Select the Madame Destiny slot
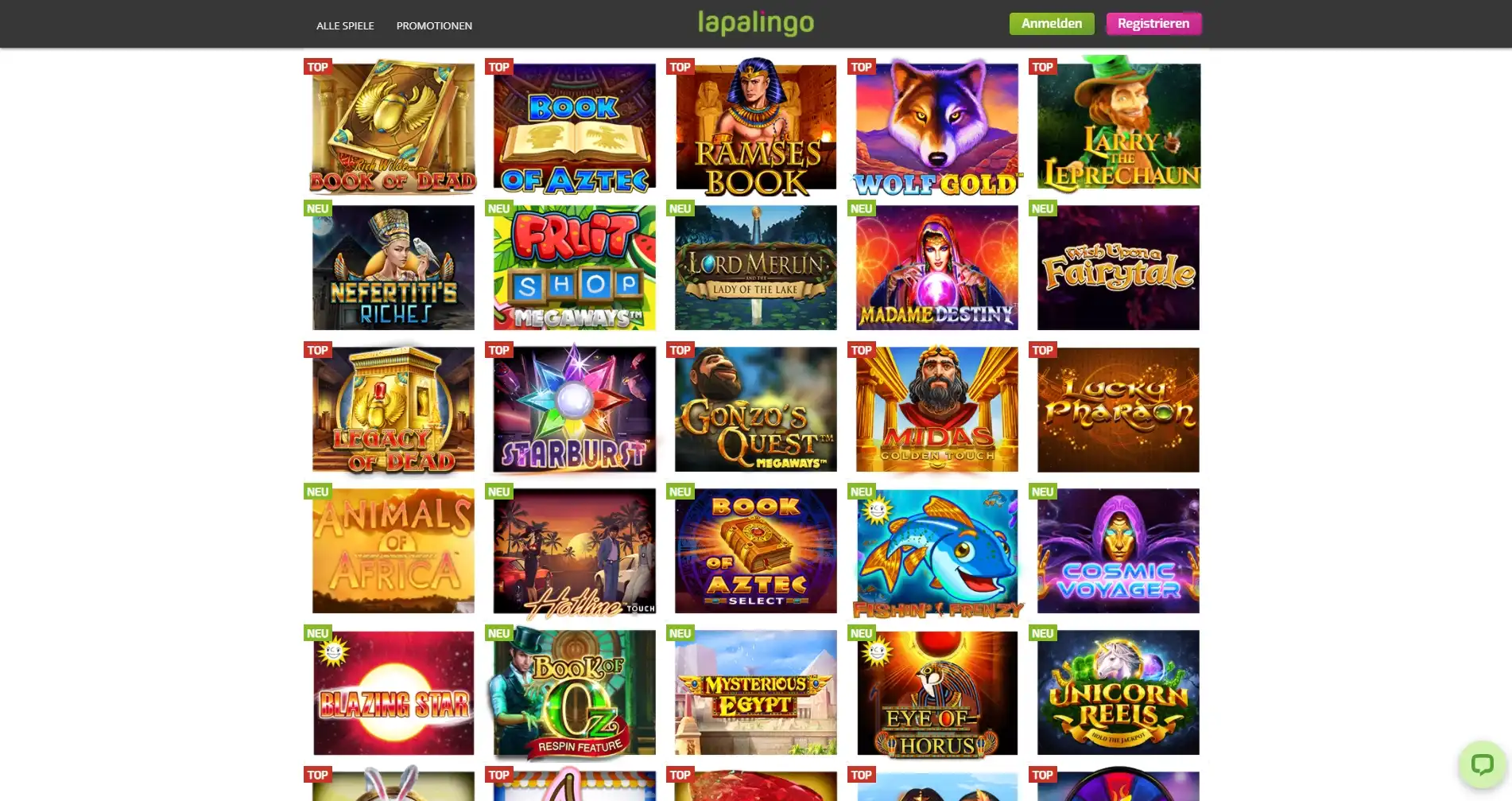Viewport: 1512px width, 801px height. [x=937, y=268]
